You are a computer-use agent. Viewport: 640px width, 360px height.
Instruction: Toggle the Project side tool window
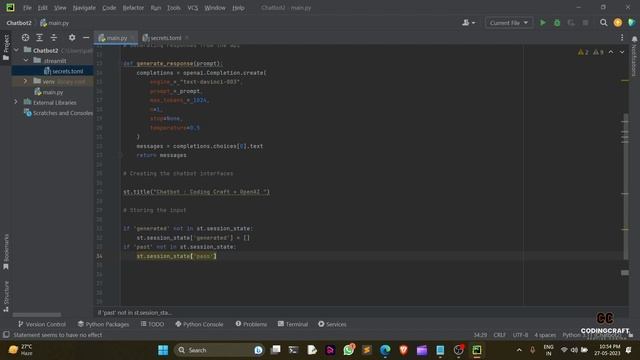(x=6, y=47)
